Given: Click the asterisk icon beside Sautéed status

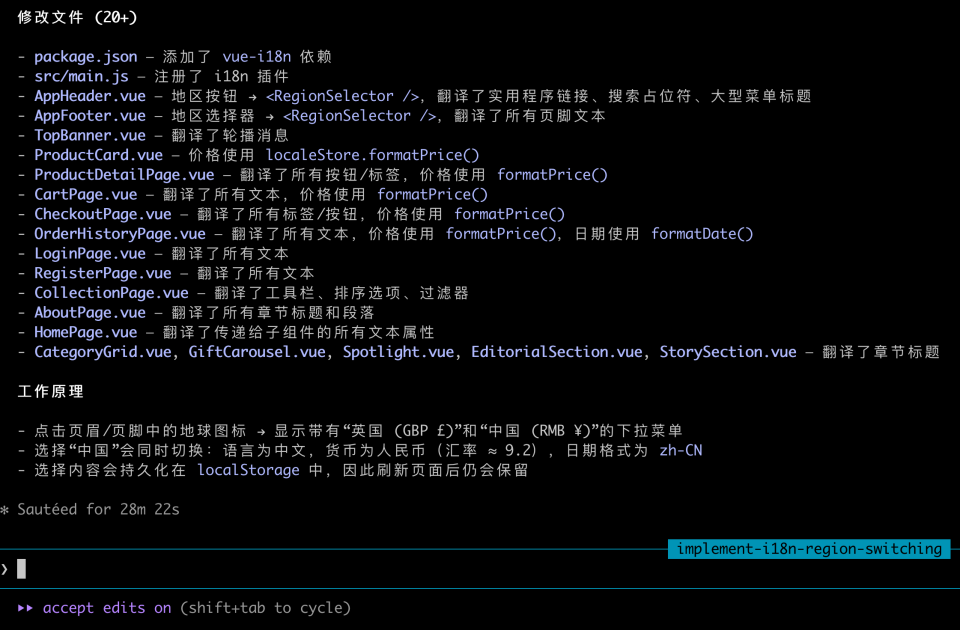Looking at the screenshot, I should (5, 509).
